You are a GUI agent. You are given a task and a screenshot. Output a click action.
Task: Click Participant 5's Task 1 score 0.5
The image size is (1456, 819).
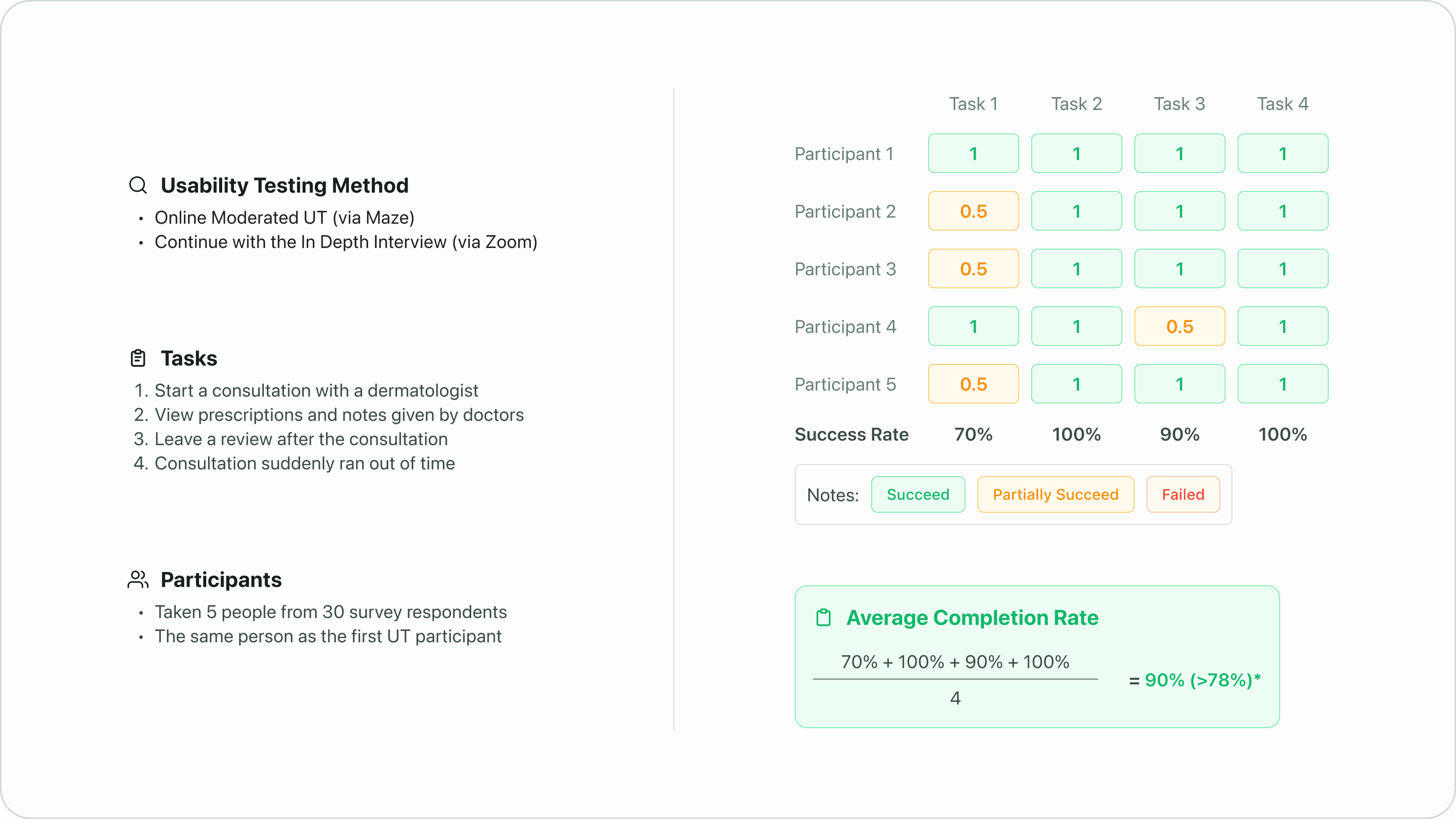(973, 384)
